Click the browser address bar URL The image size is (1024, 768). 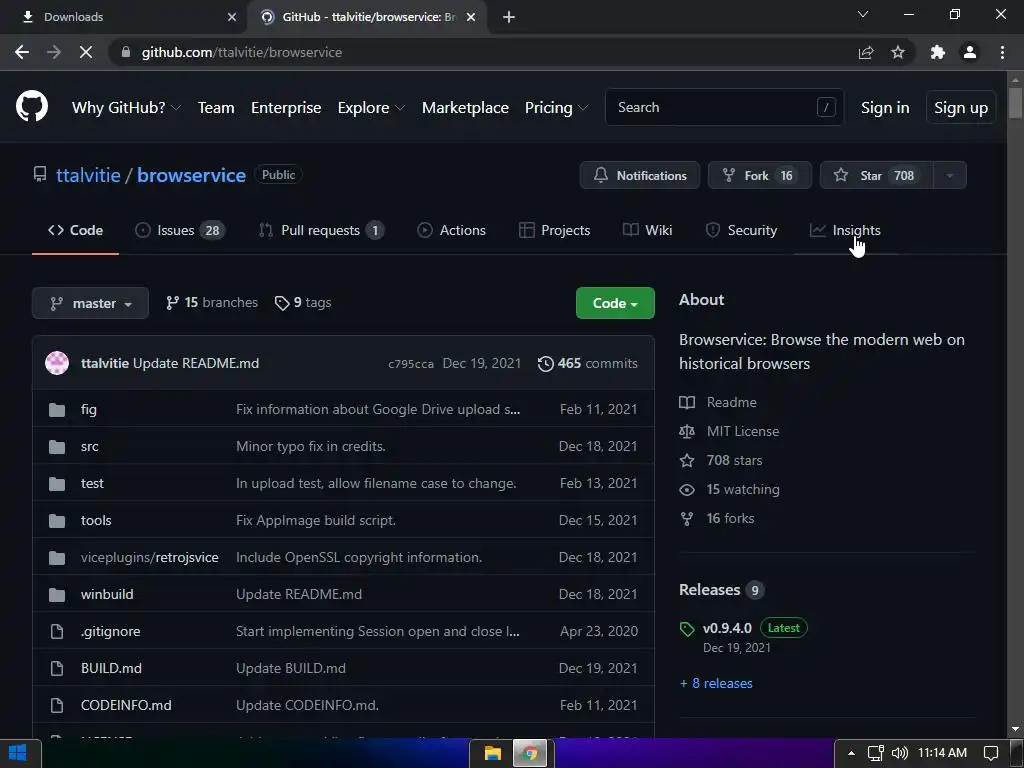pyautogui.click(x=242, y=52)
